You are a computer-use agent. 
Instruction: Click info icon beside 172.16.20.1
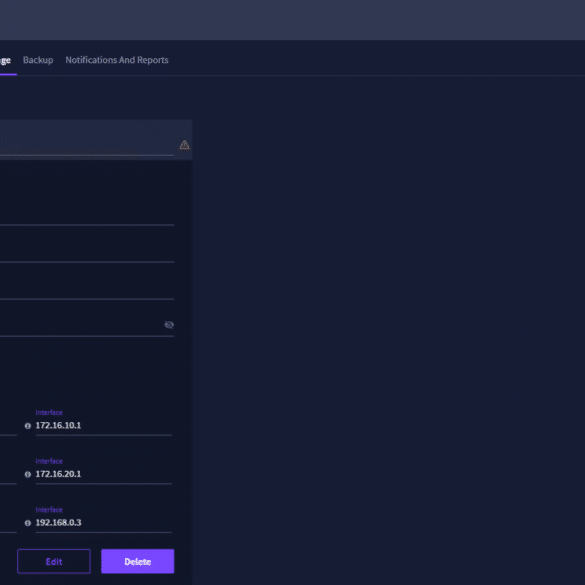[28, 474]
